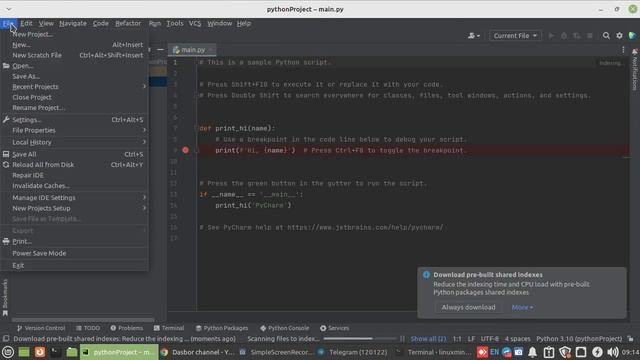Click Always download button in notification
This screenshot has height=360, width=640.
coord(468,307)
